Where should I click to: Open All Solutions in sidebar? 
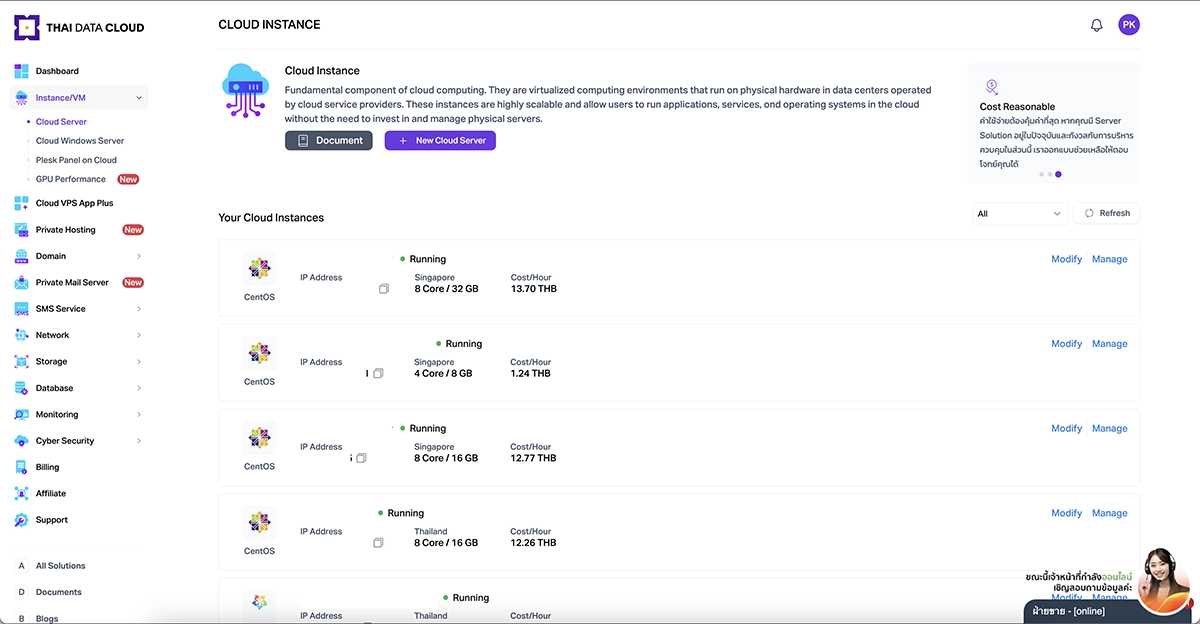[x=60, y=566]
